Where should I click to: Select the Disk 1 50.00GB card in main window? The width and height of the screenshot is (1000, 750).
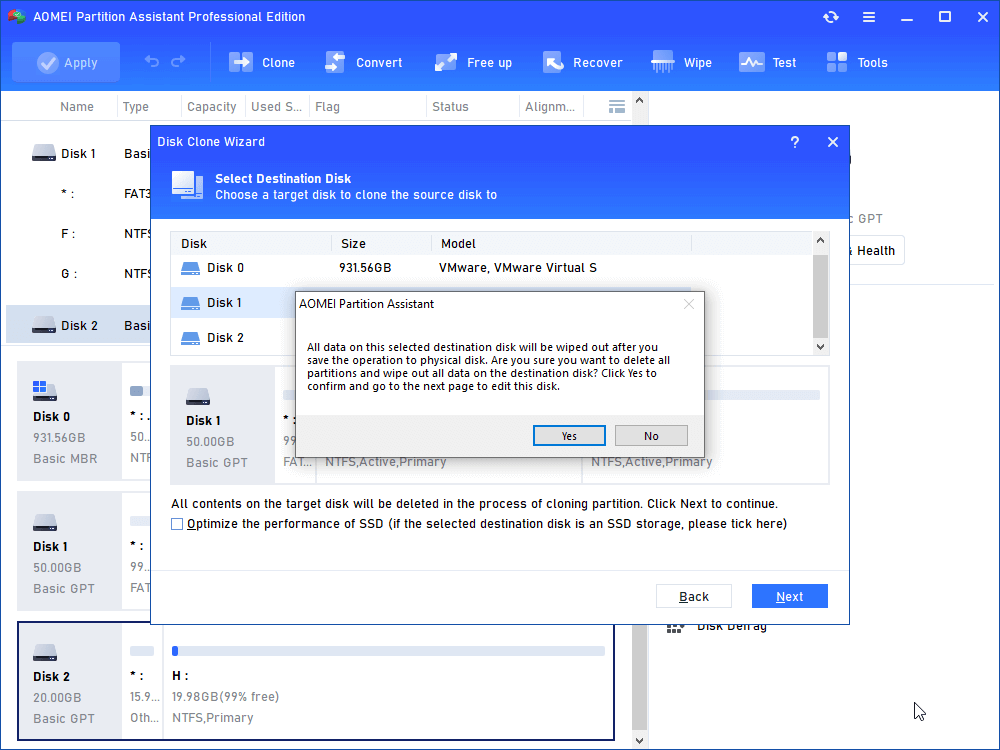69,551
